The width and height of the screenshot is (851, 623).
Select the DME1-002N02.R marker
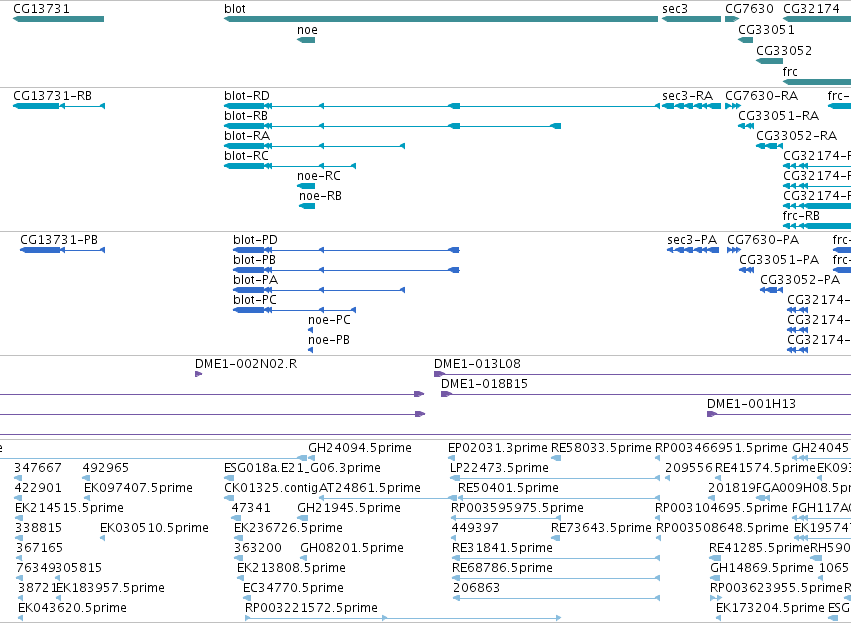click(199, 374)
